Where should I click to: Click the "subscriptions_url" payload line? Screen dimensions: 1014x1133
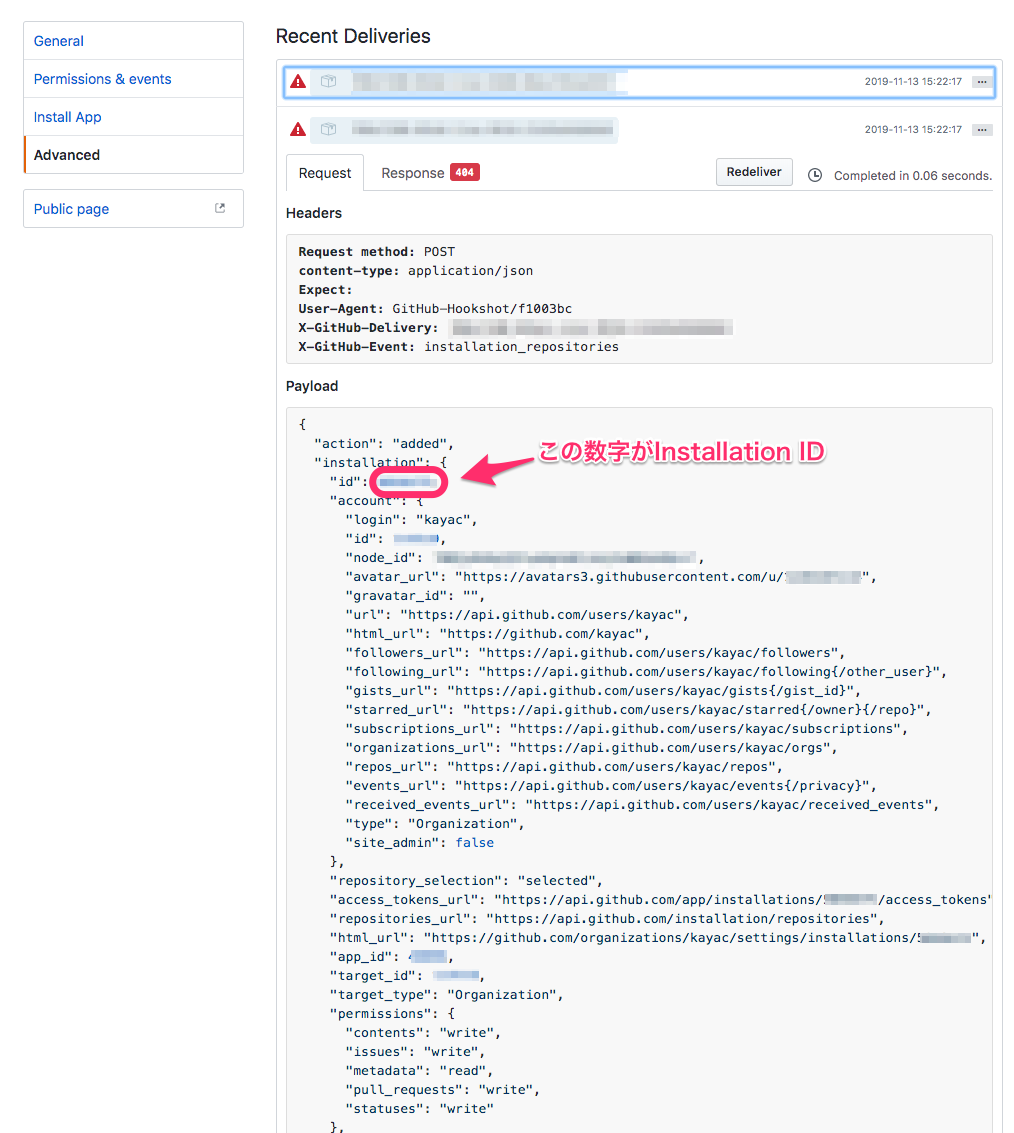click(x=627, y=728)
